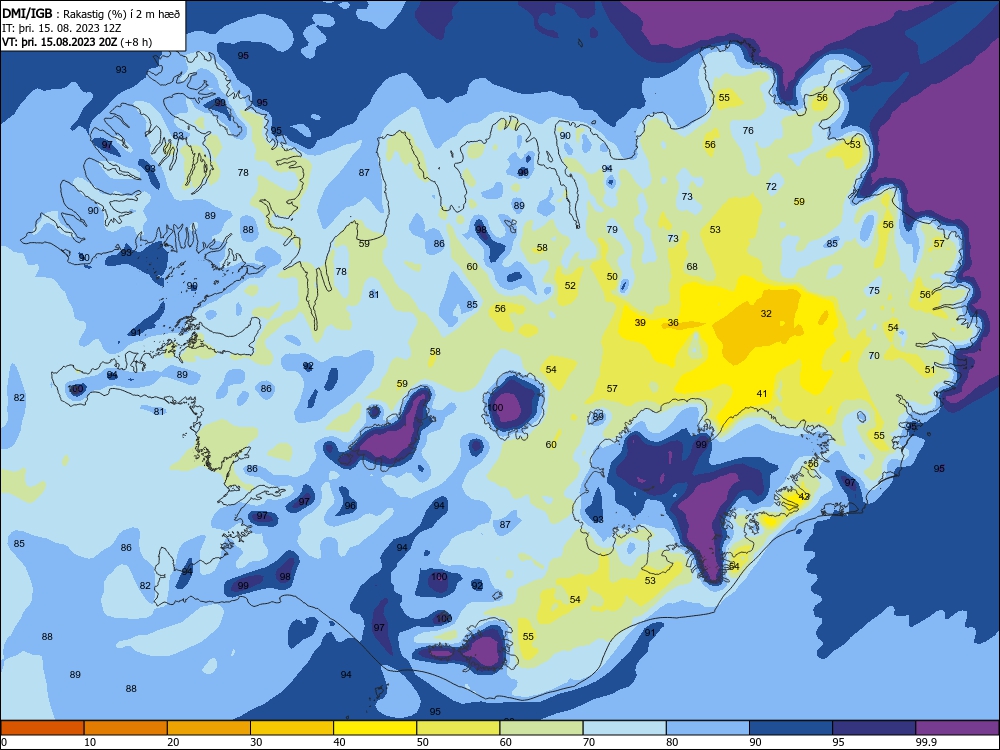This screenshot has height=750, width=1000.
Task: Click the humidity value 32 on the map
Action: 766,314
